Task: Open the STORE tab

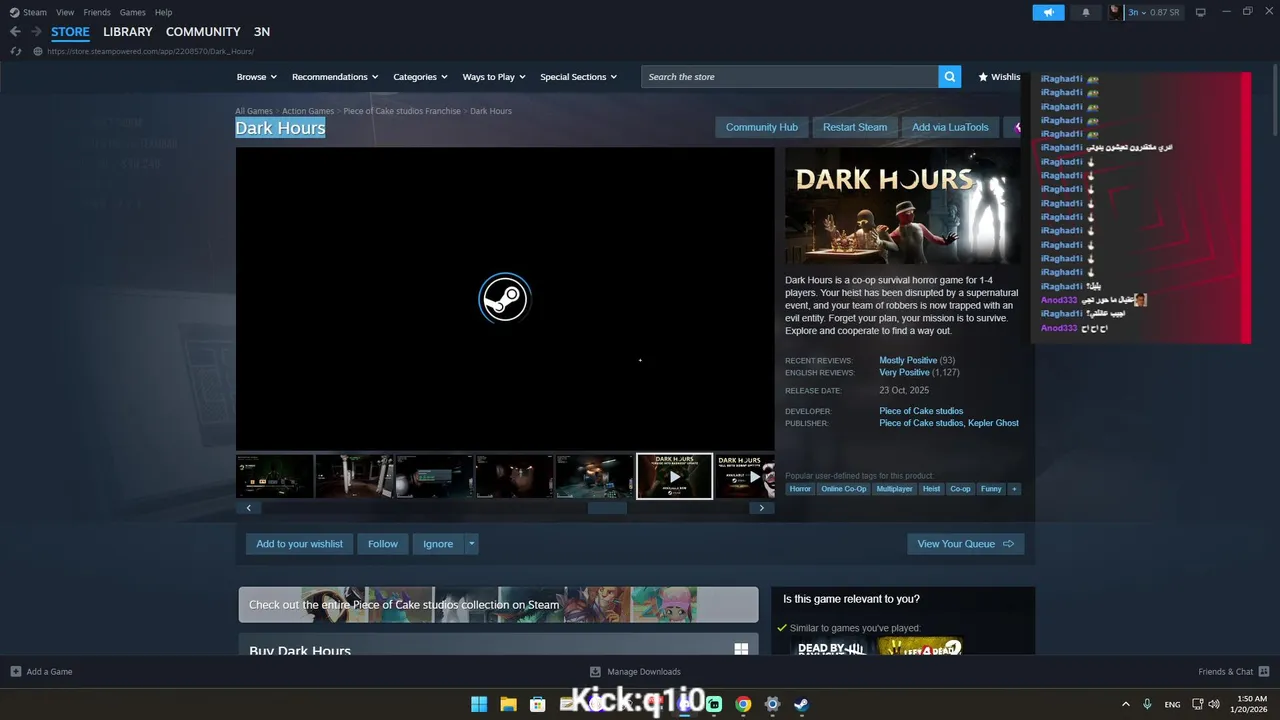Action: pos(70,32)
